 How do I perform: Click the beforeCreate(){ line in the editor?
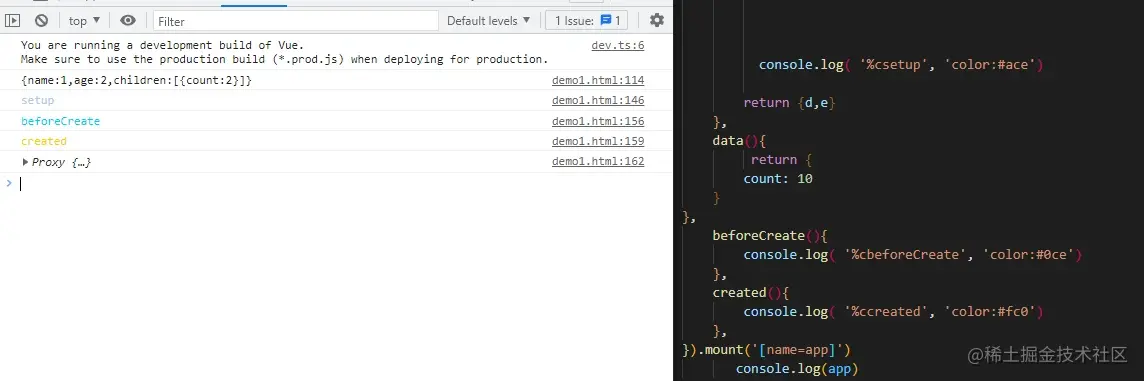tap(770, 236)
